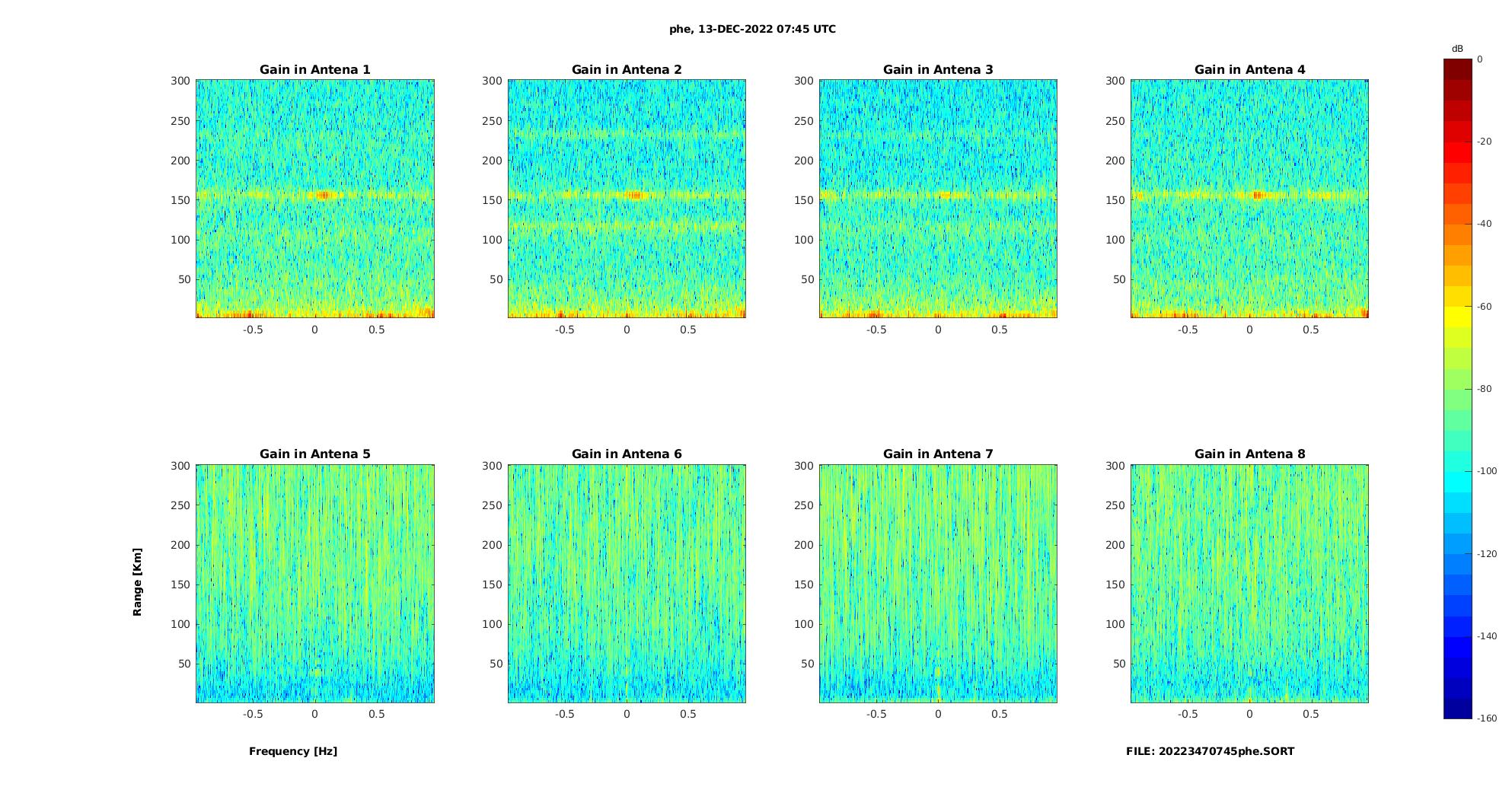
Task: Click the dB label above the colorbar
Action: point(1457,49)
